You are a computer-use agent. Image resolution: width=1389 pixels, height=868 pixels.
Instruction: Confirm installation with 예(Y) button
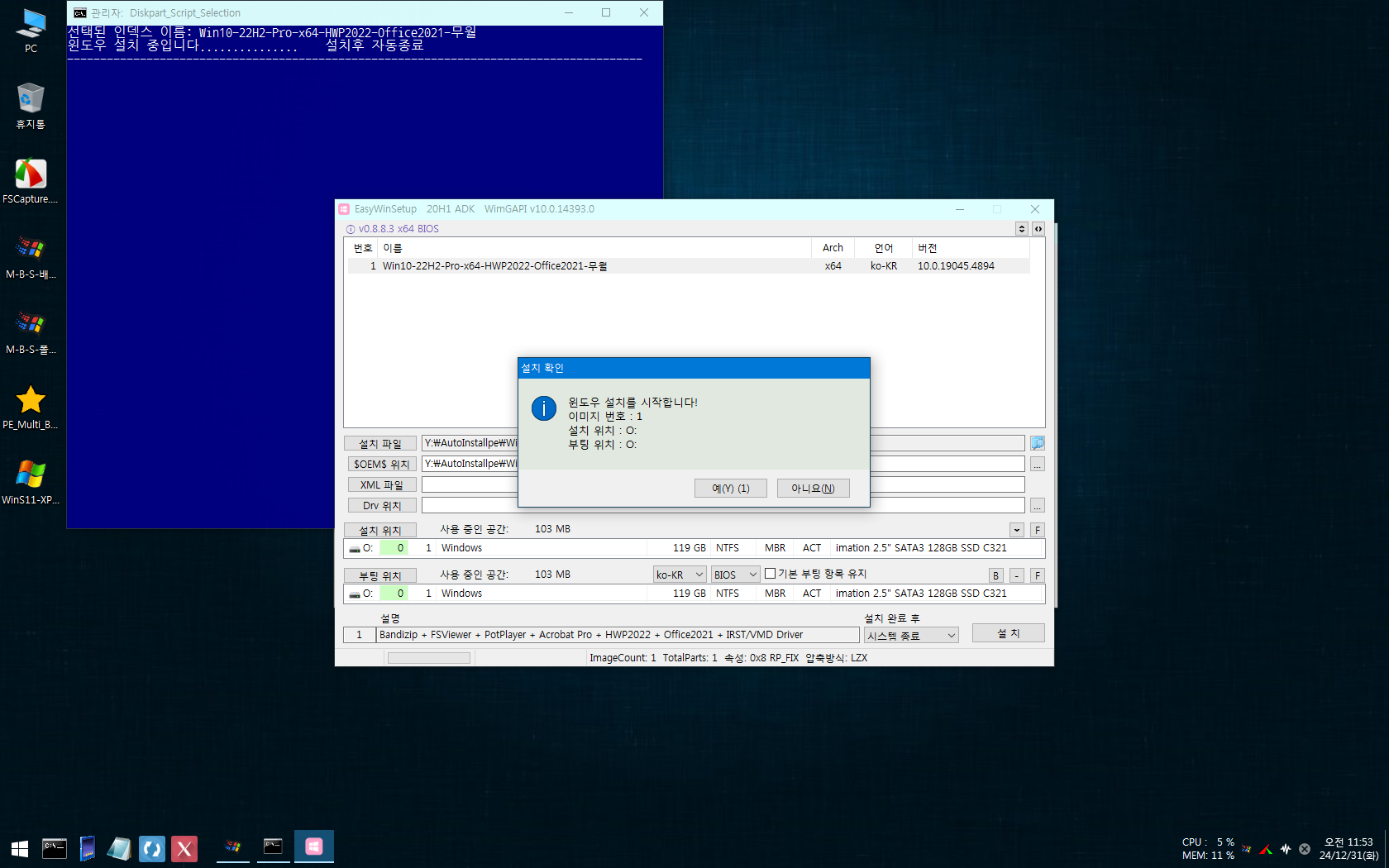(731, 489)
